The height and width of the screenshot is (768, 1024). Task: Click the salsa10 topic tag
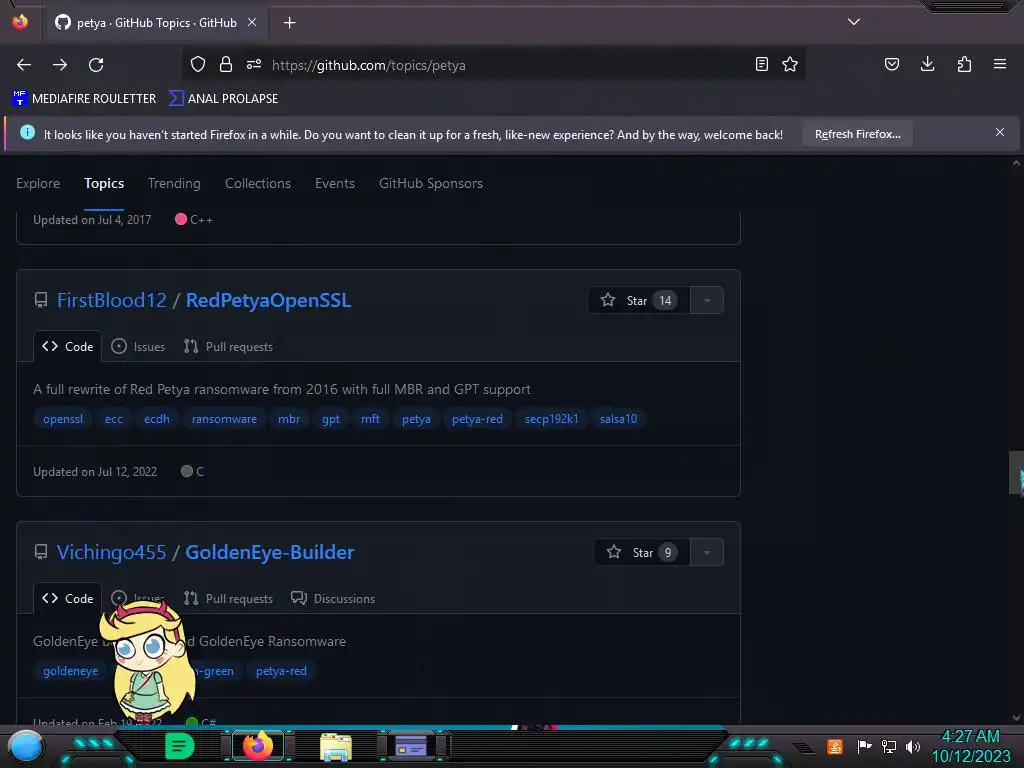[618, 419]
